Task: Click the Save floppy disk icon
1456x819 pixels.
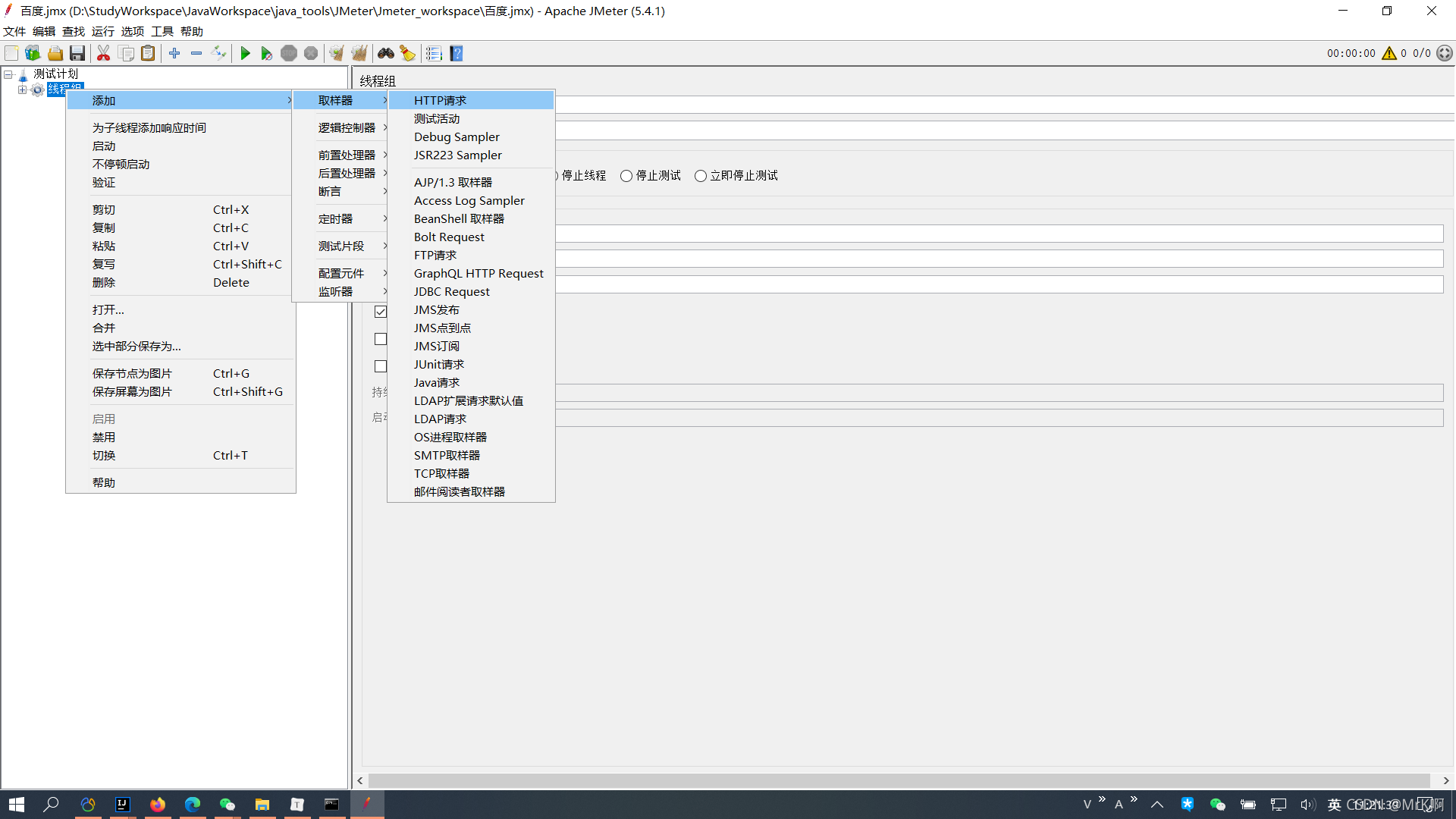Action: click(77, 53)
